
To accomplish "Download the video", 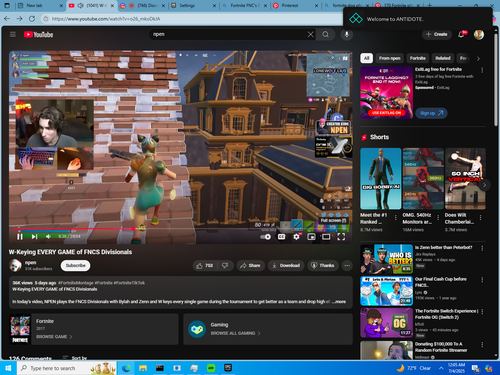I will pos(286,266).
